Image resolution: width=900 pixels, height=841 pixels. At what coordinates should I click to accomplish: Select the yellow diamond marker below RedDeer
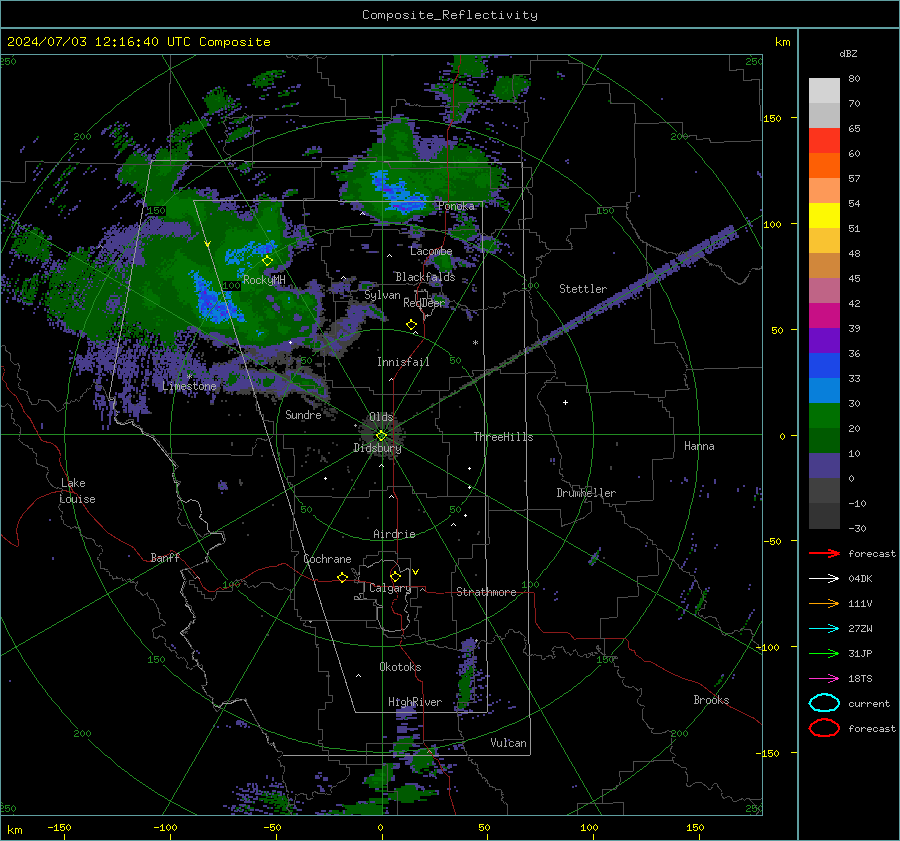411,325
